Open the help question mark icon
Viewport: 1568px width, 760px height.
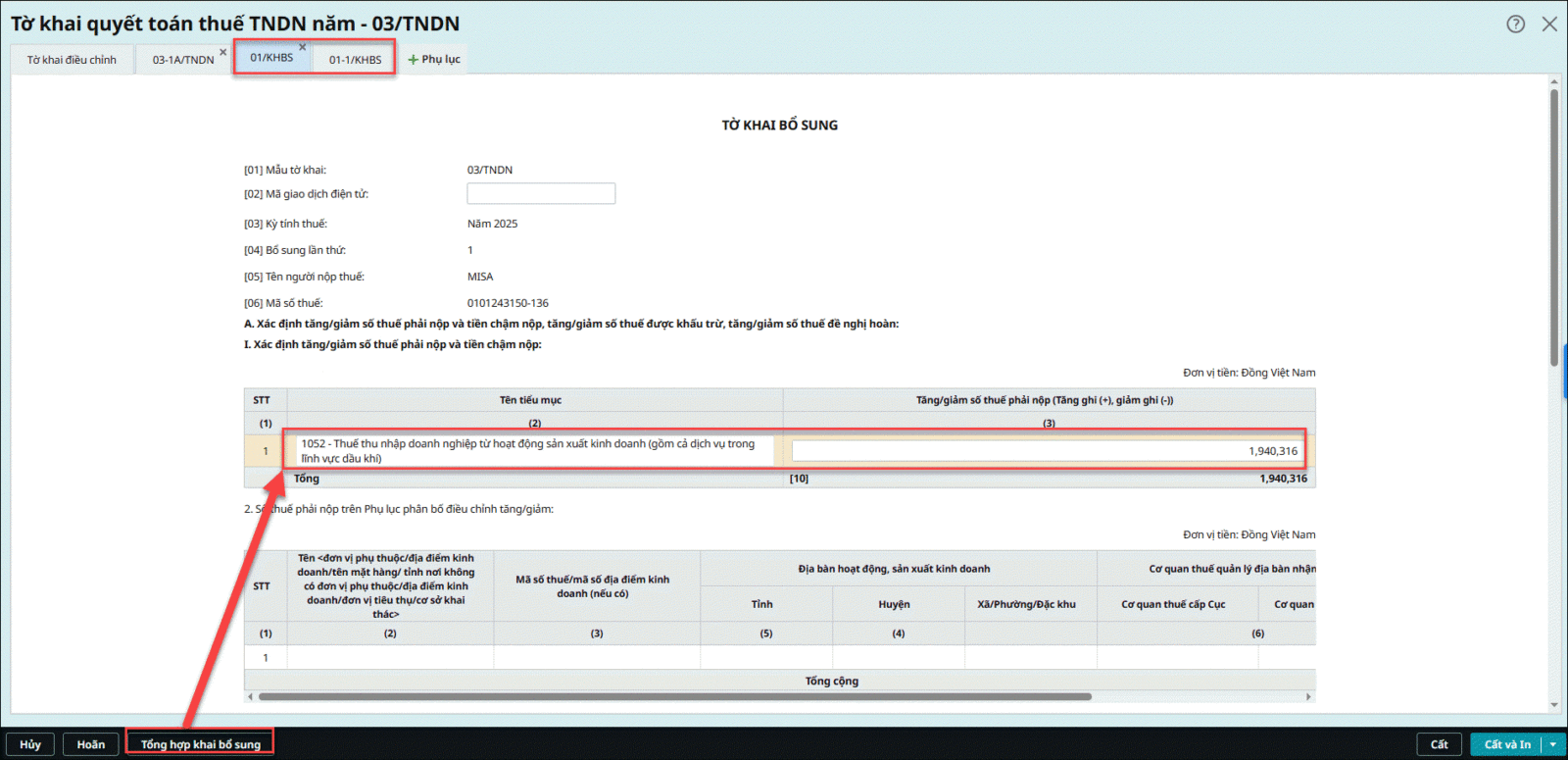tap(1515, 25)
